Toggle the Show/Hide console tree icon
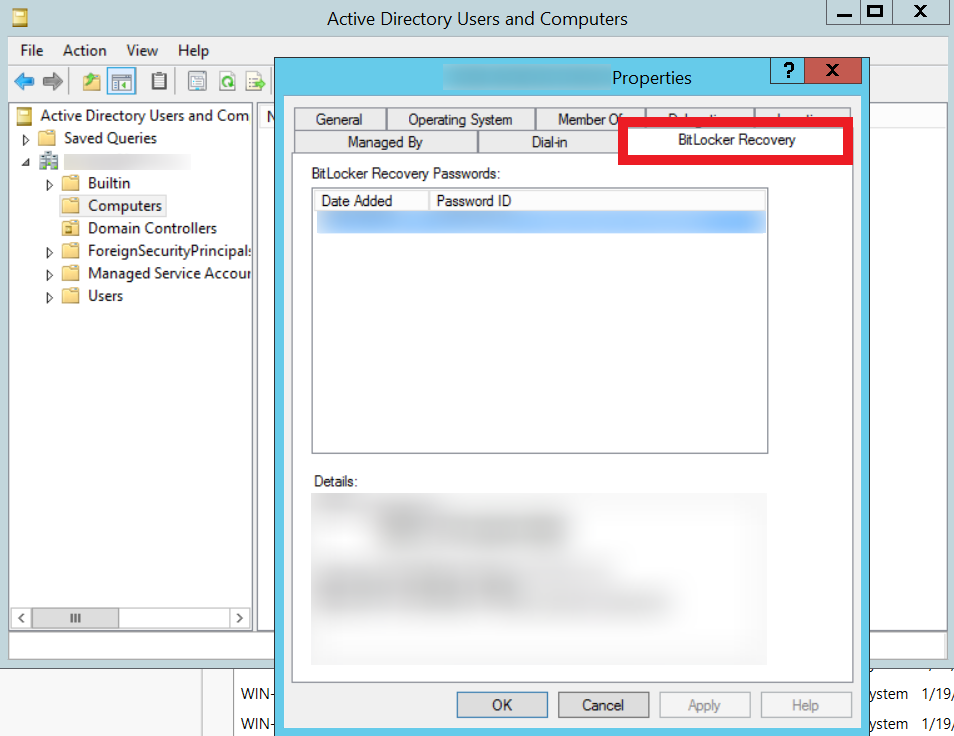The width and height of the screenshot is (954, 736). [121, 81]
